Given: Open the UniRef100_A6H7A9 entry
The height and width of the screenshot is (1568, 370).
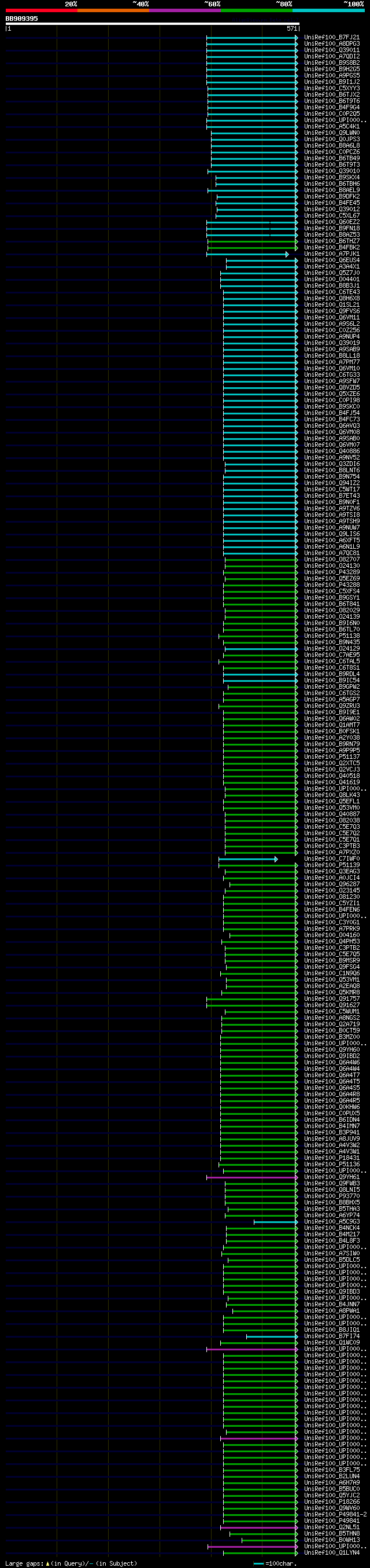Looking at the screenshot, I should point(332,1482).
